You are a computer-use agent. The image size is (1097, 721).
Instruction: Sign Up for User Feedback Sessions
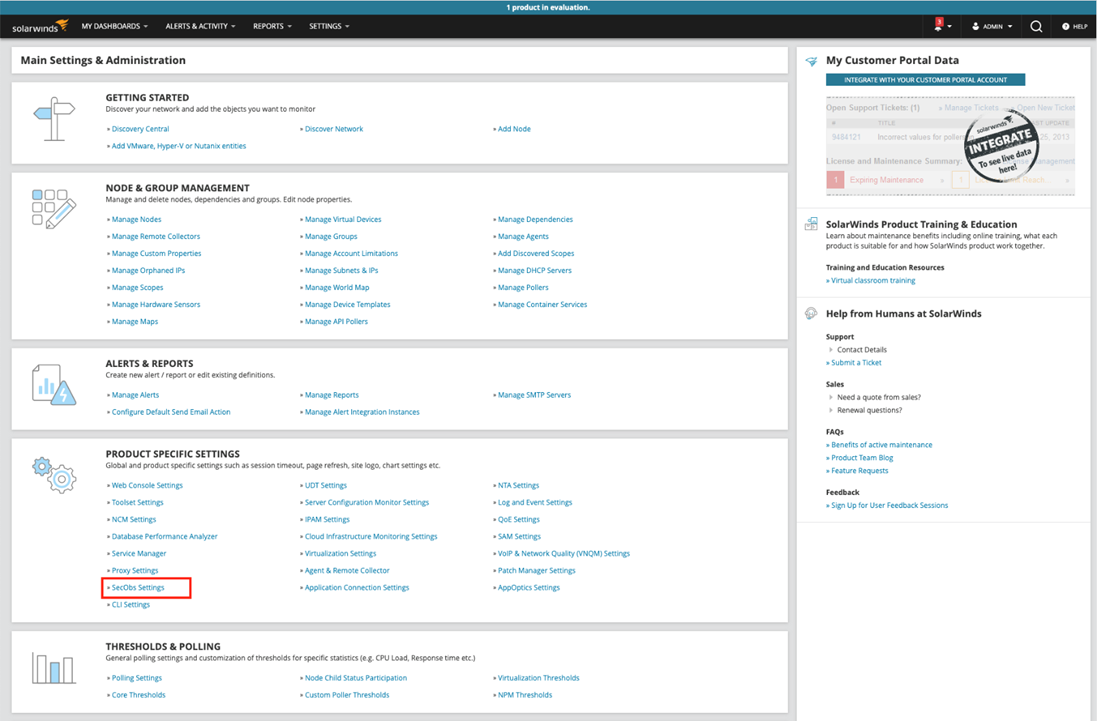(889, 506)
